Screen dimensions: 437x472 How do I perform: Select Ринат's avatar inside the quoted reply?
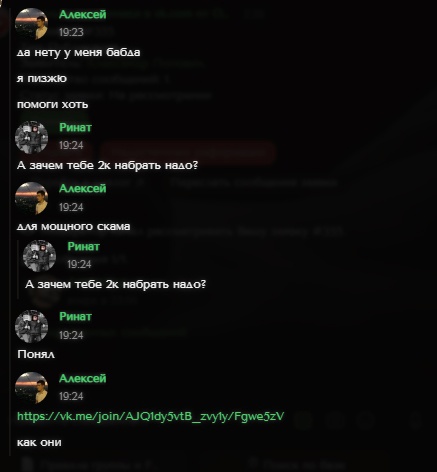pyautogui.click(x=39, y=256)
